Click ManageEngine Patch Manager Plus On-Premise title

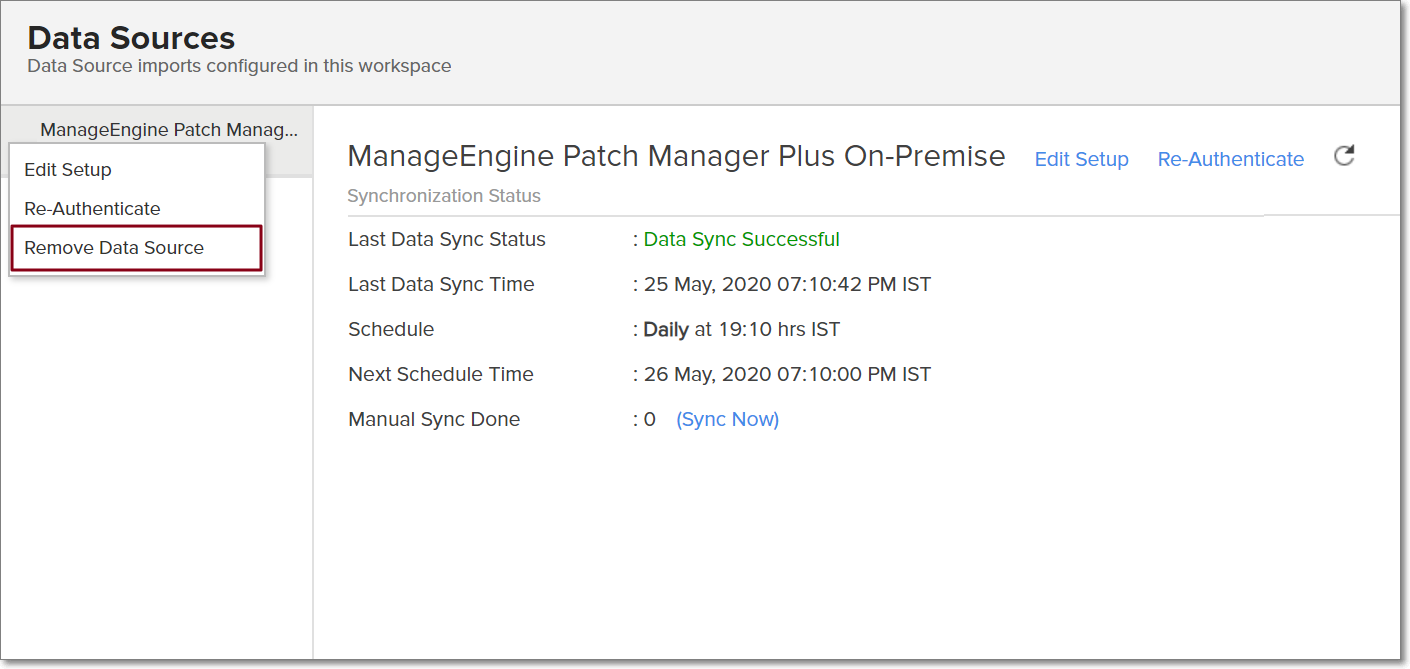point(676,157)
